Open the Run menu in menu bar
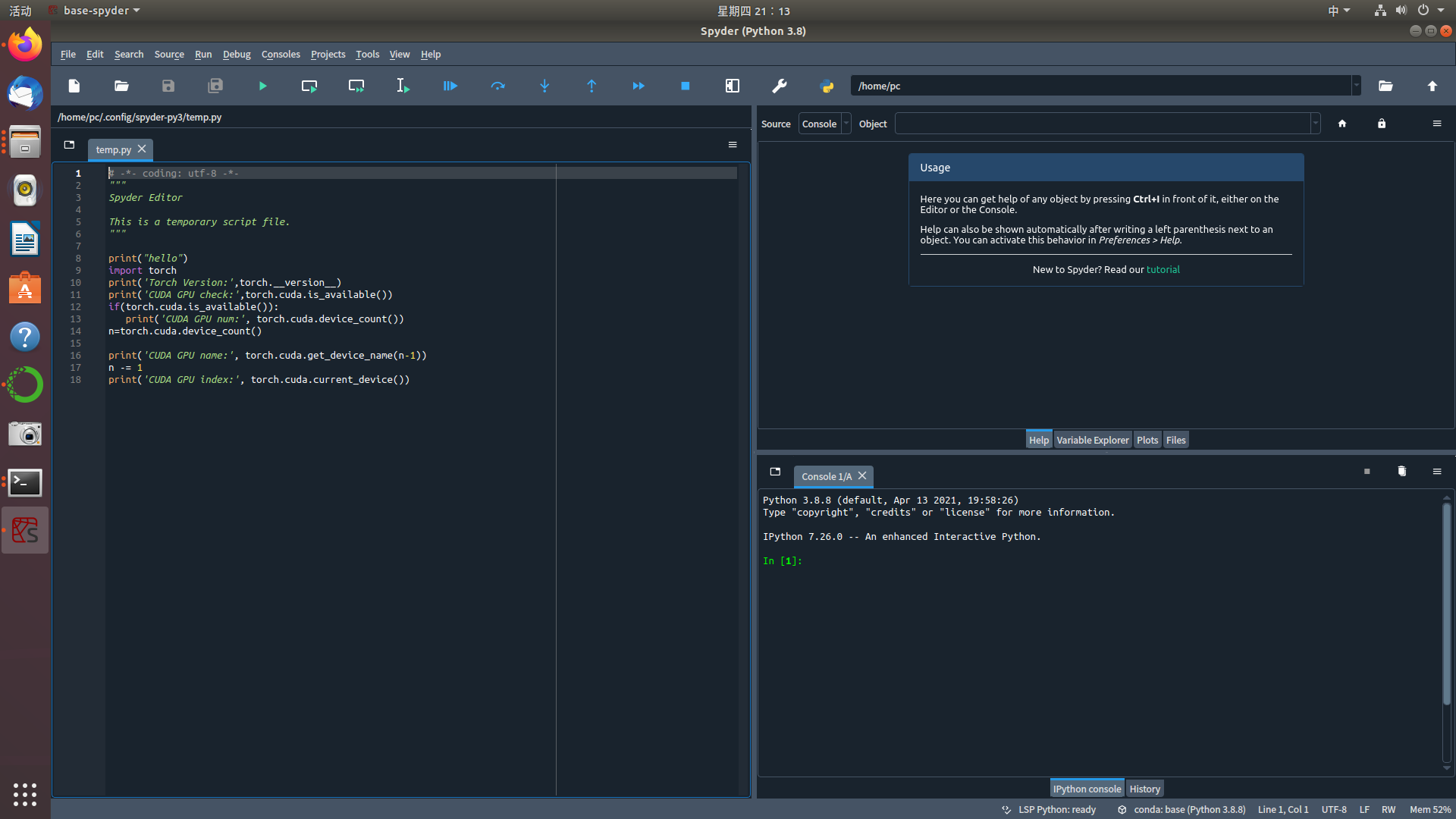The width and height of the screenshot is (1456, 819). (203, 54)
